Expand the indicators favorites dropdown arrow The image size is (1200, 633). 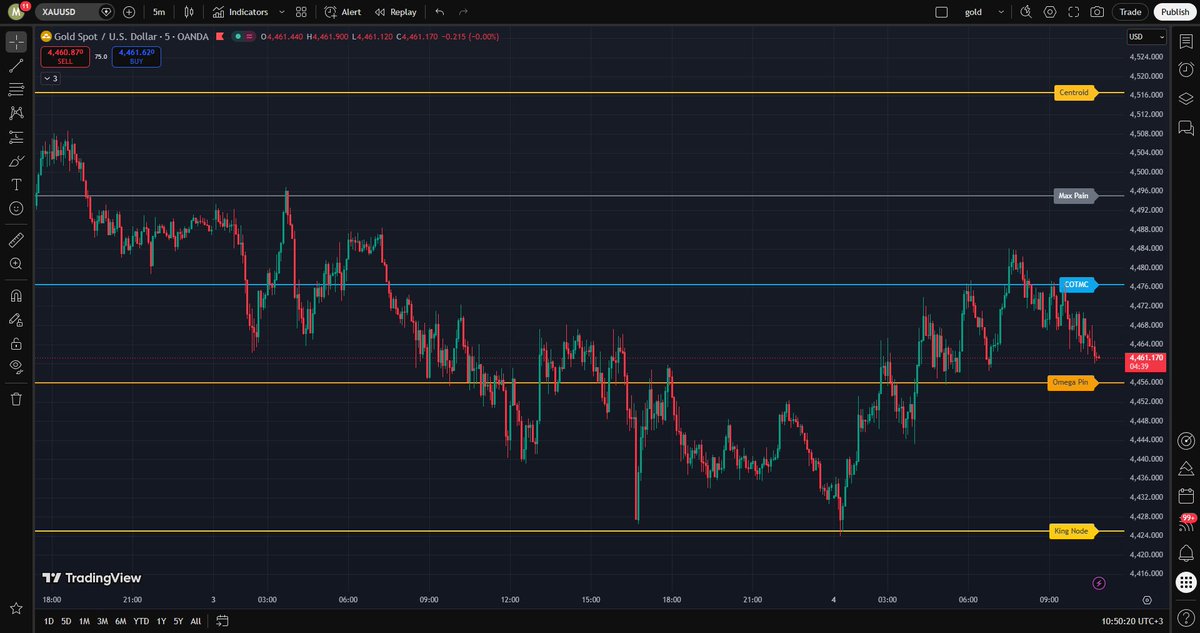click(x=281, y=12)
